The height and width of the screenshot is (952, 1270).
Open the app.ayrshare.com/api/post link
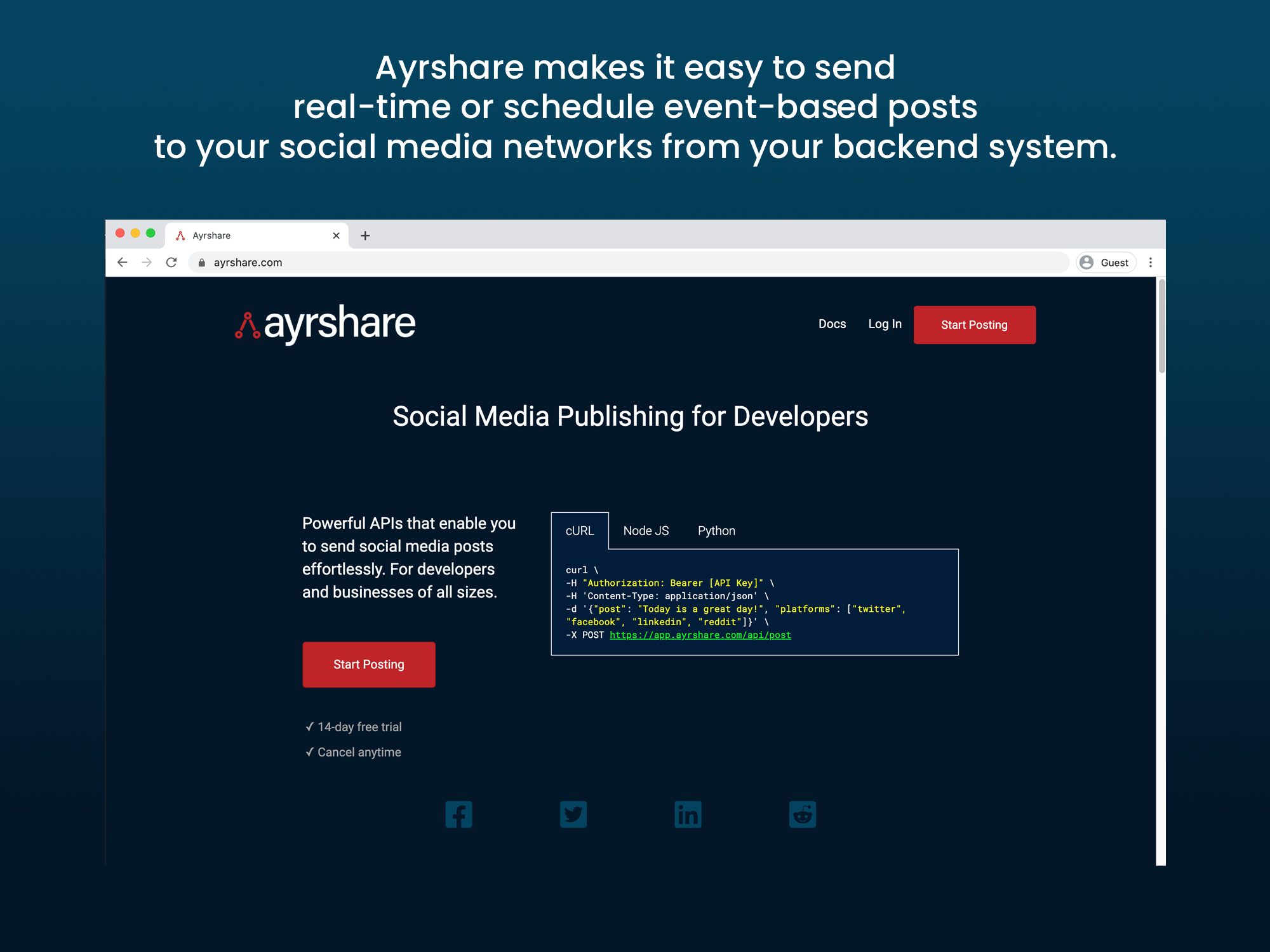(x=700, y=635)
